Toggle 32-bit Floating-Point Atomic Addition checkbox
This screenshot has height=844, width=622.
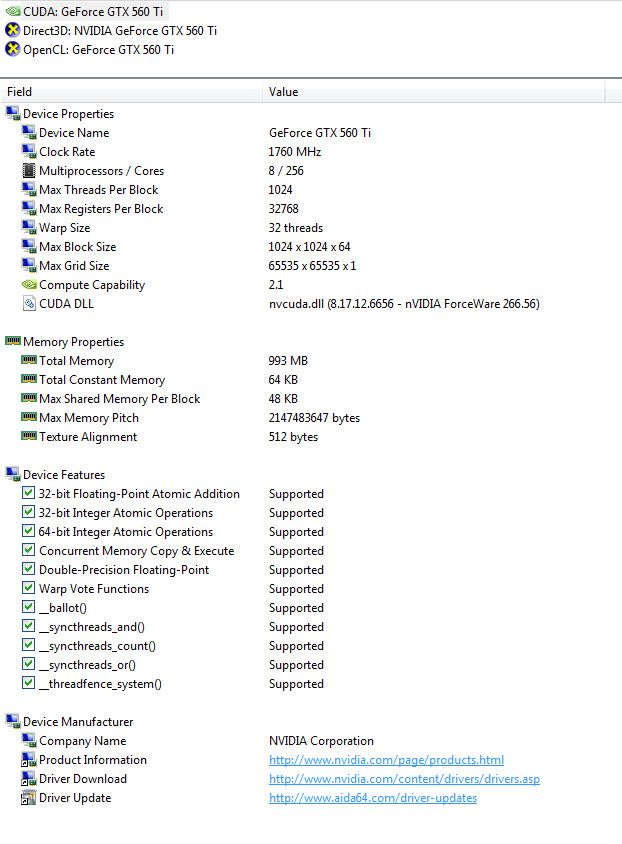click(29, 493)
